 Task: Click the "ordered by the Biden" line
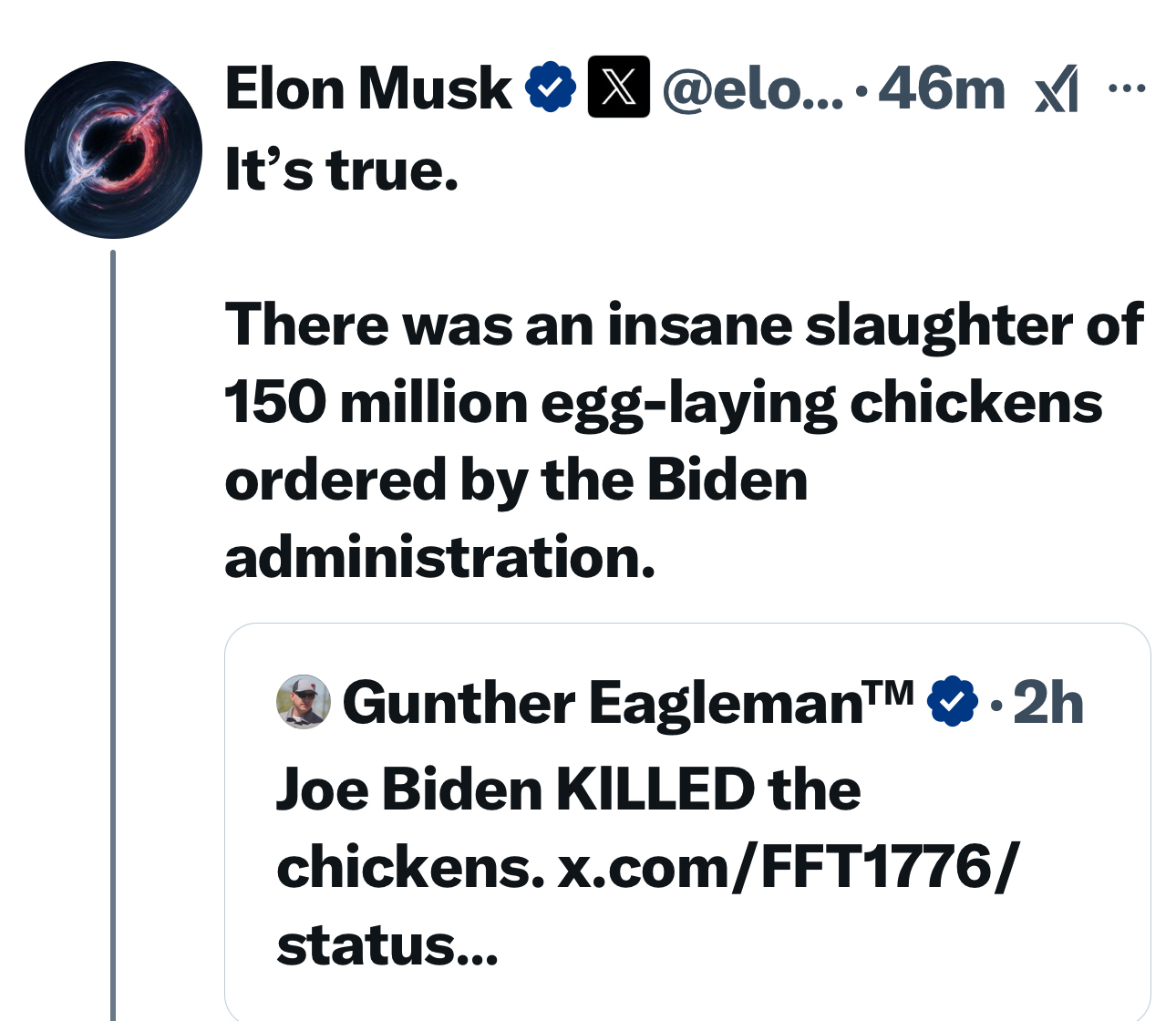516,480
